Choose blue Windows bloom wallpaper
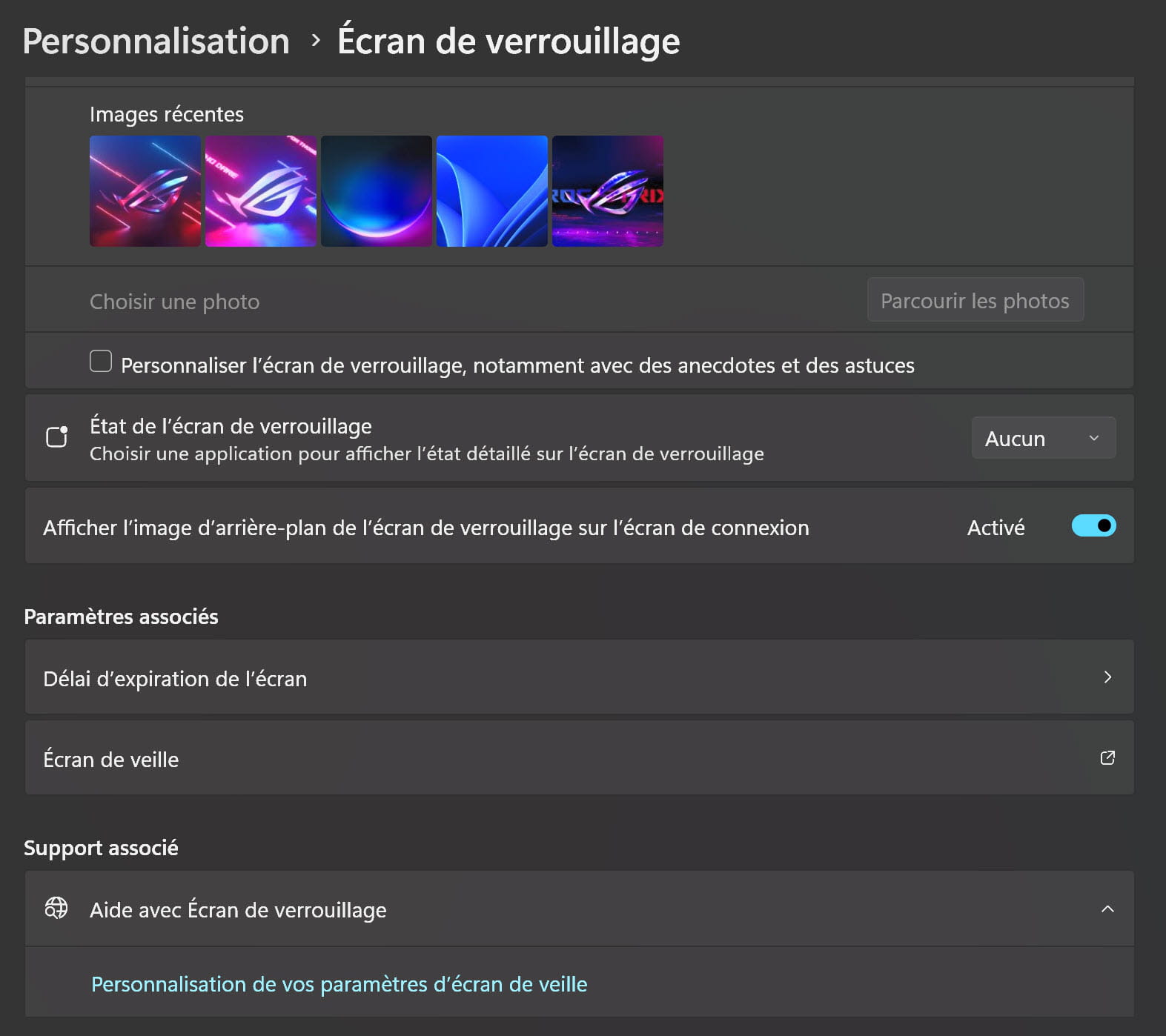Image resolution: width=1166 pixels, height=1036 pixels. (492, 191)
